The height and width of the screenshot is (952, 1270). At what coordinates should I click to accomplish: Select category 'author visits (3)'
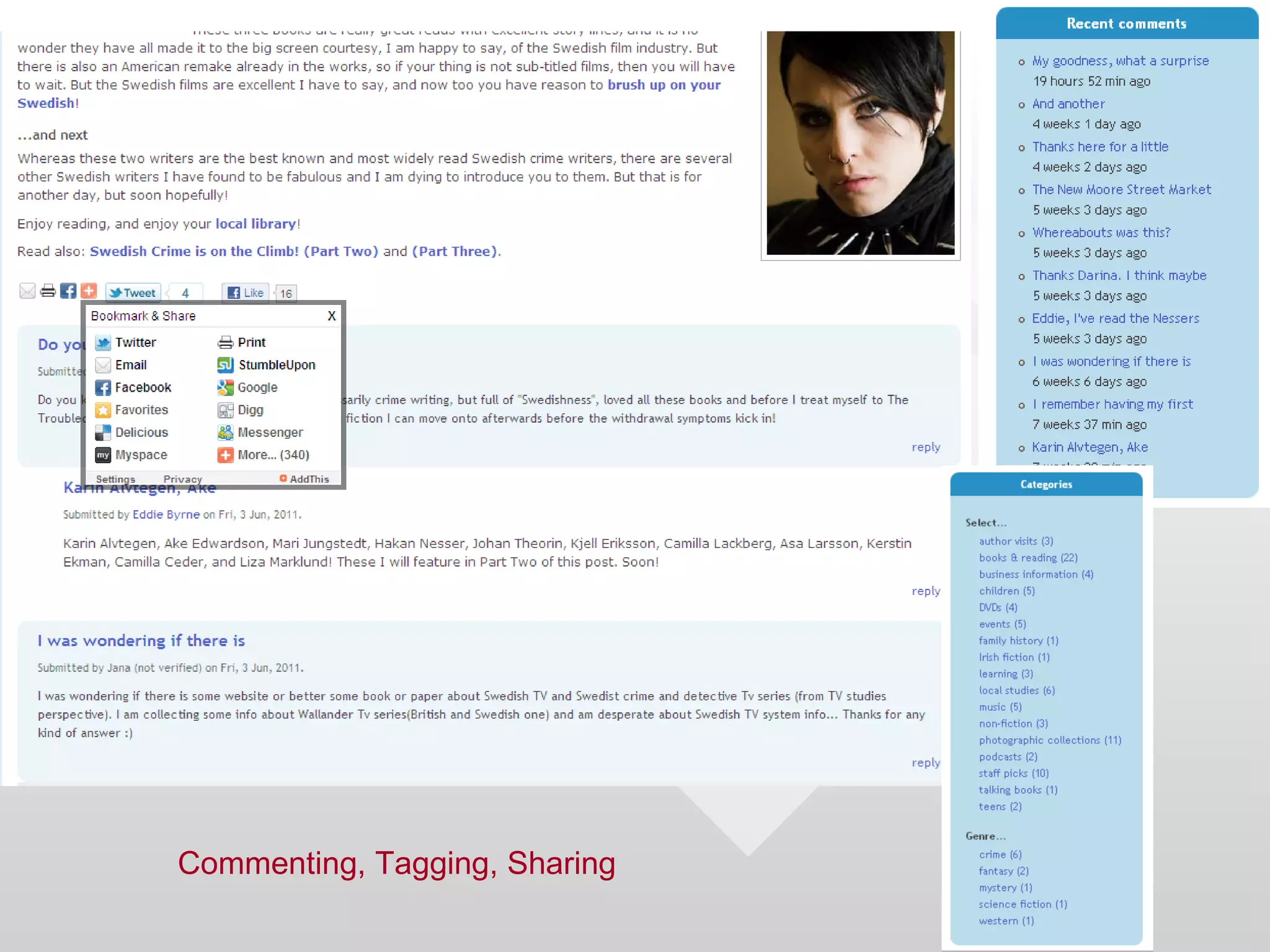coord(1016,541)
